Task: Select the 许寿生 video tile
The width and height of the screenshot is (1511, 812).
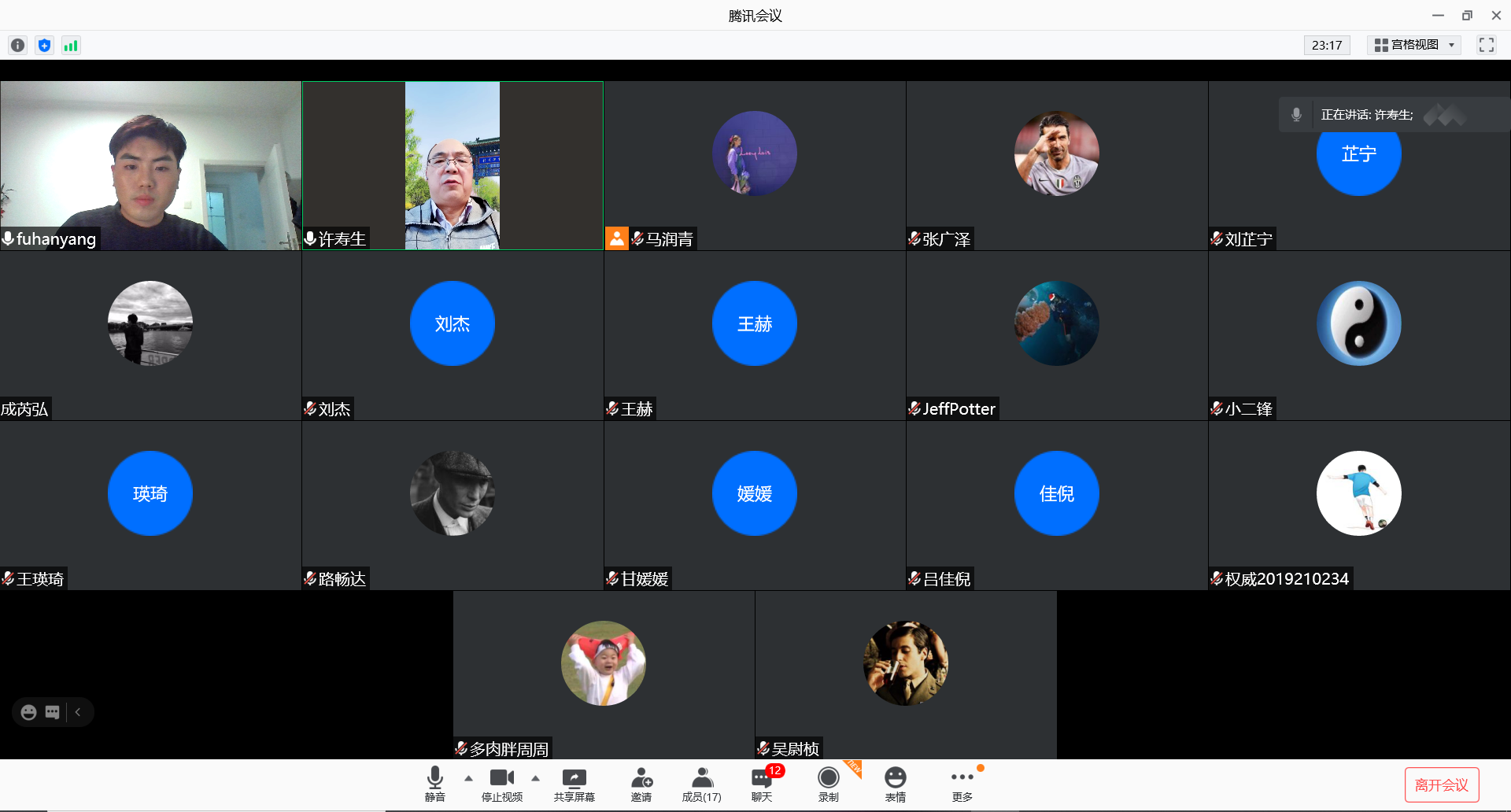Action: [x=453, y=165]
